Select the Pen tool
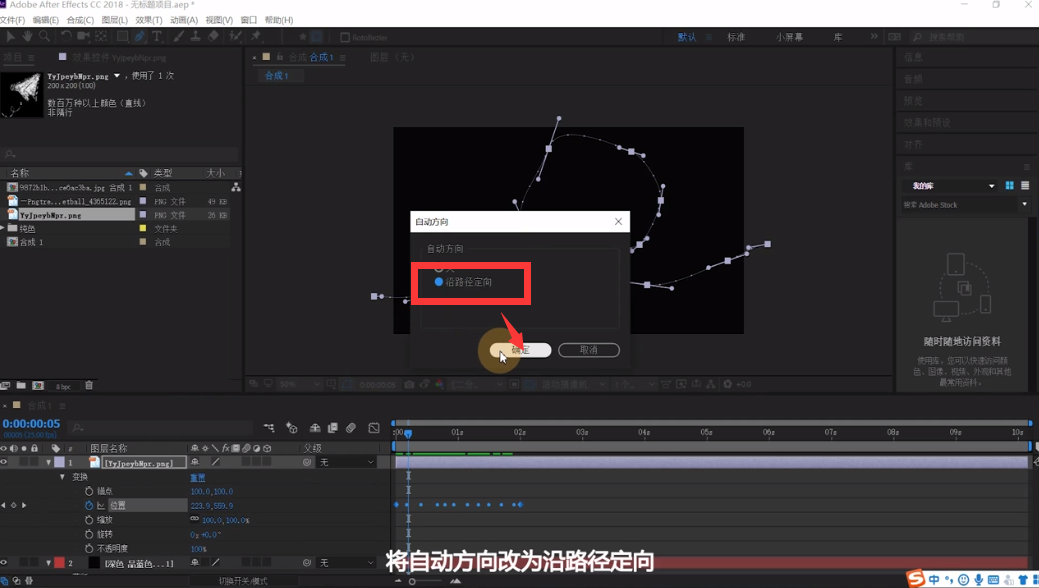This screenshot has height=588, width=1039. 140,36
